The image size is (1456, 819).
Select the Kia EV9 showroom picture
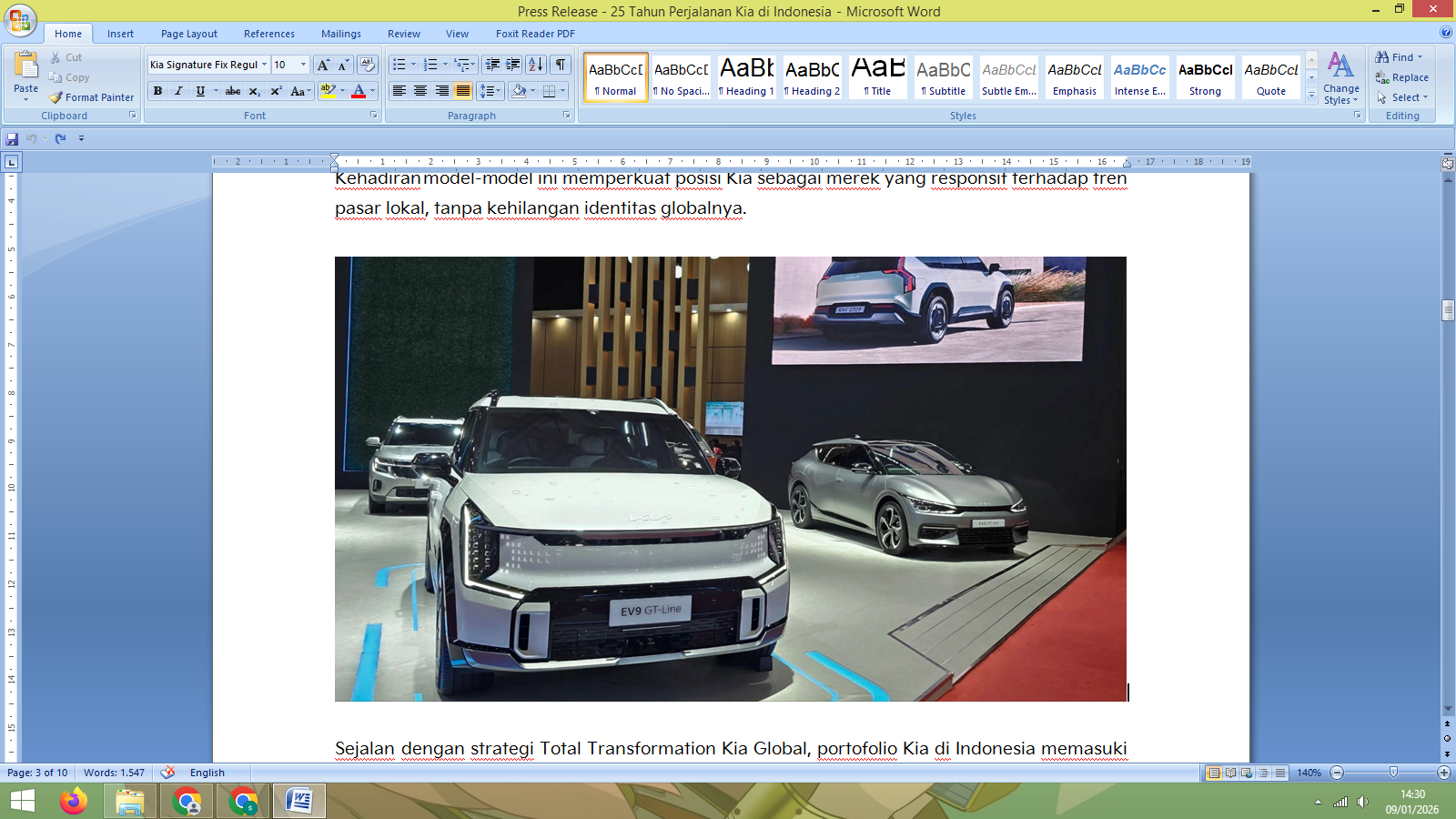tap(731, 479)
